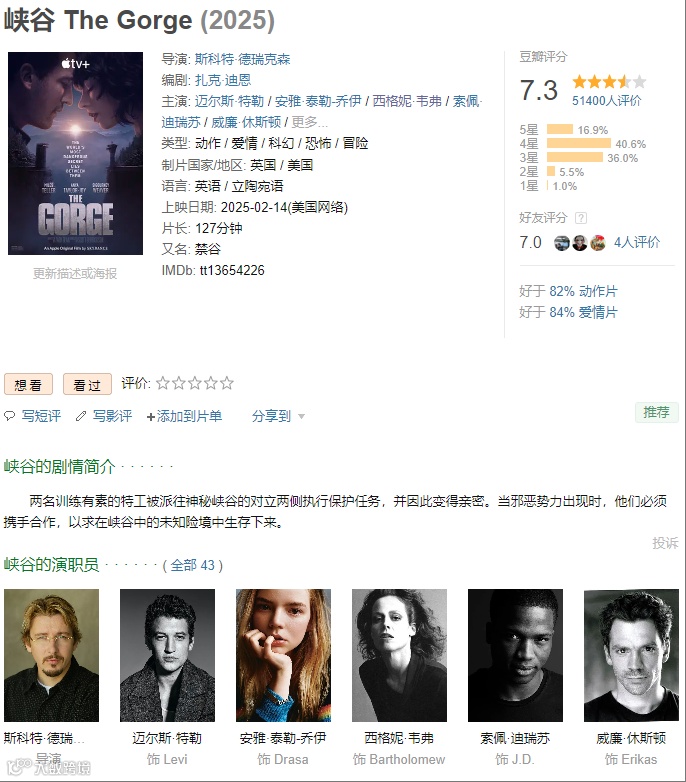Click 好于 82% 动作片 link
686x782 pixels.
point(568,291)
